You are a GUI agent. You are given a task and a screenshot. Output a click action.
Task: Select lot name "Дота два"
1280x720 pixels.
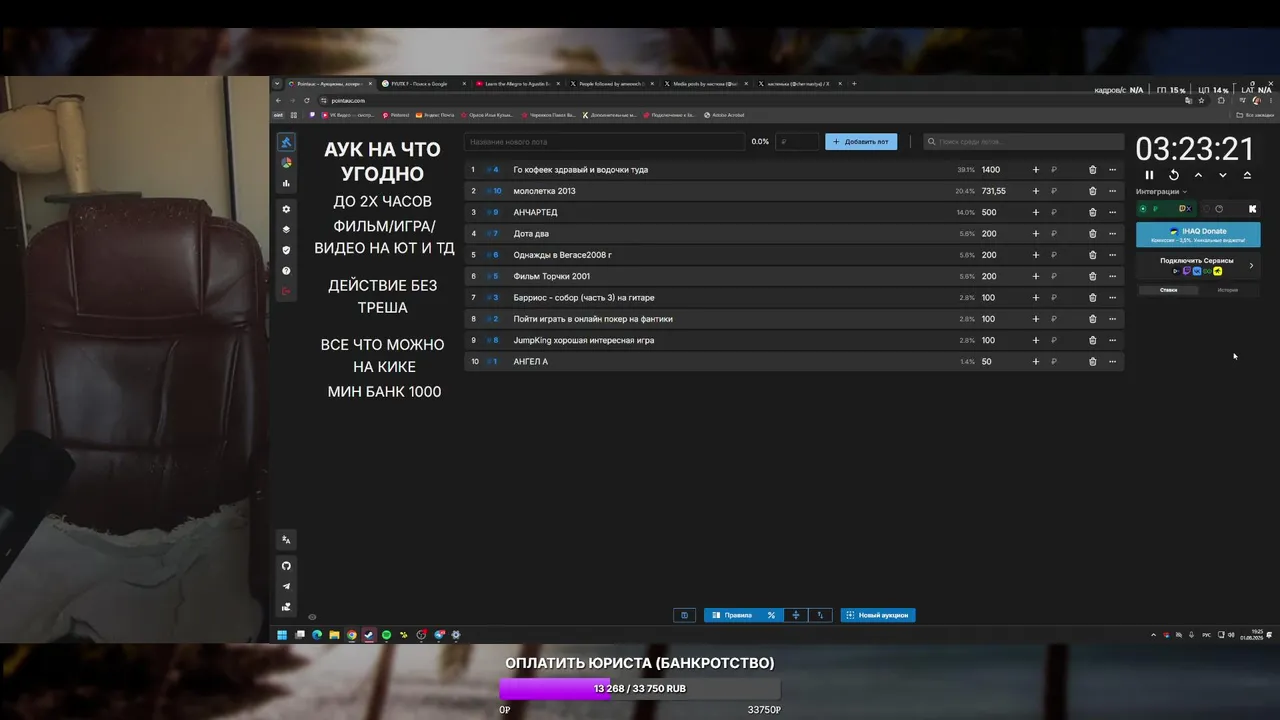[531, 234]
